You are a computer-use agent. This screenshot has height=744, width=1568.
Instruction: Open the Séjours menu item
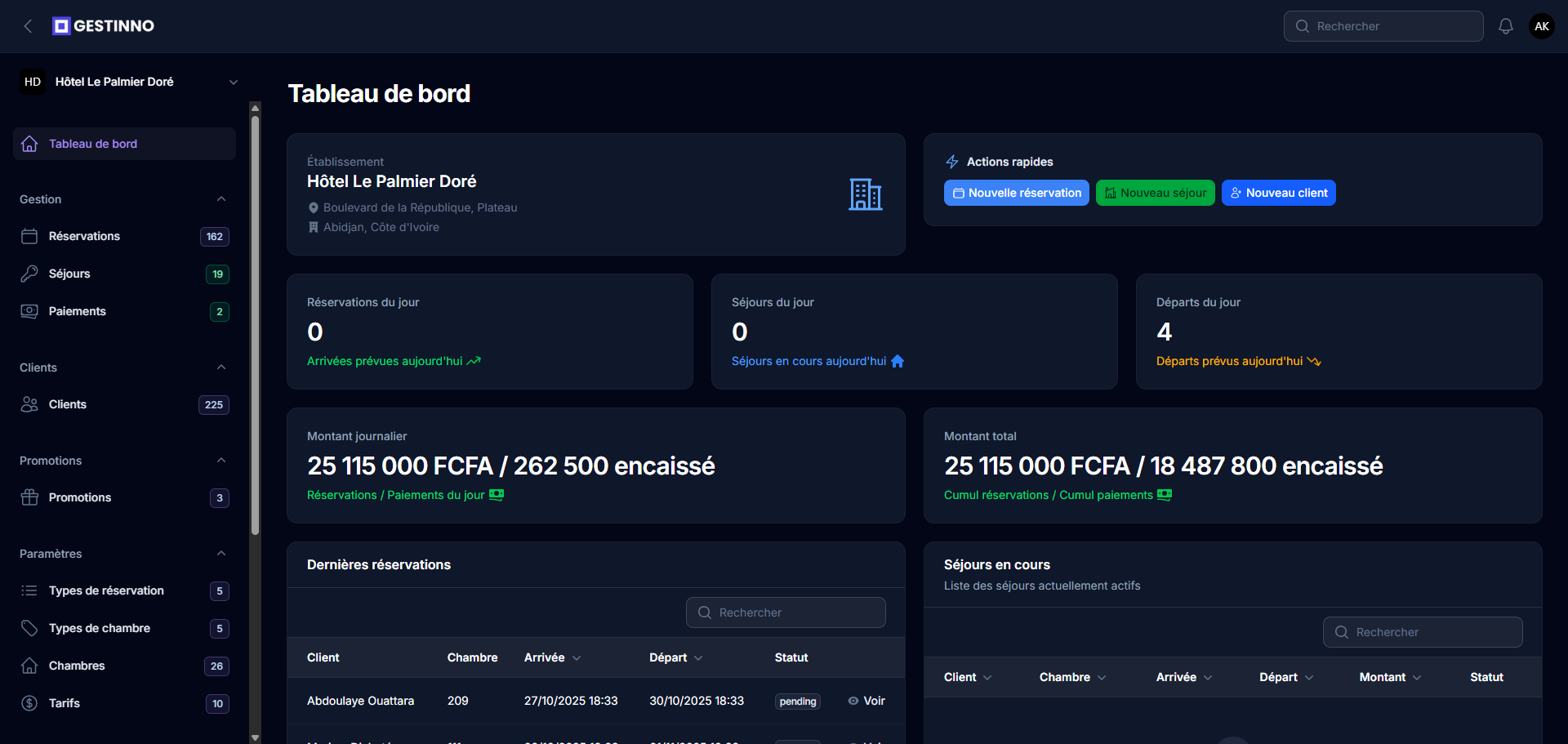(x=124, y=274)
